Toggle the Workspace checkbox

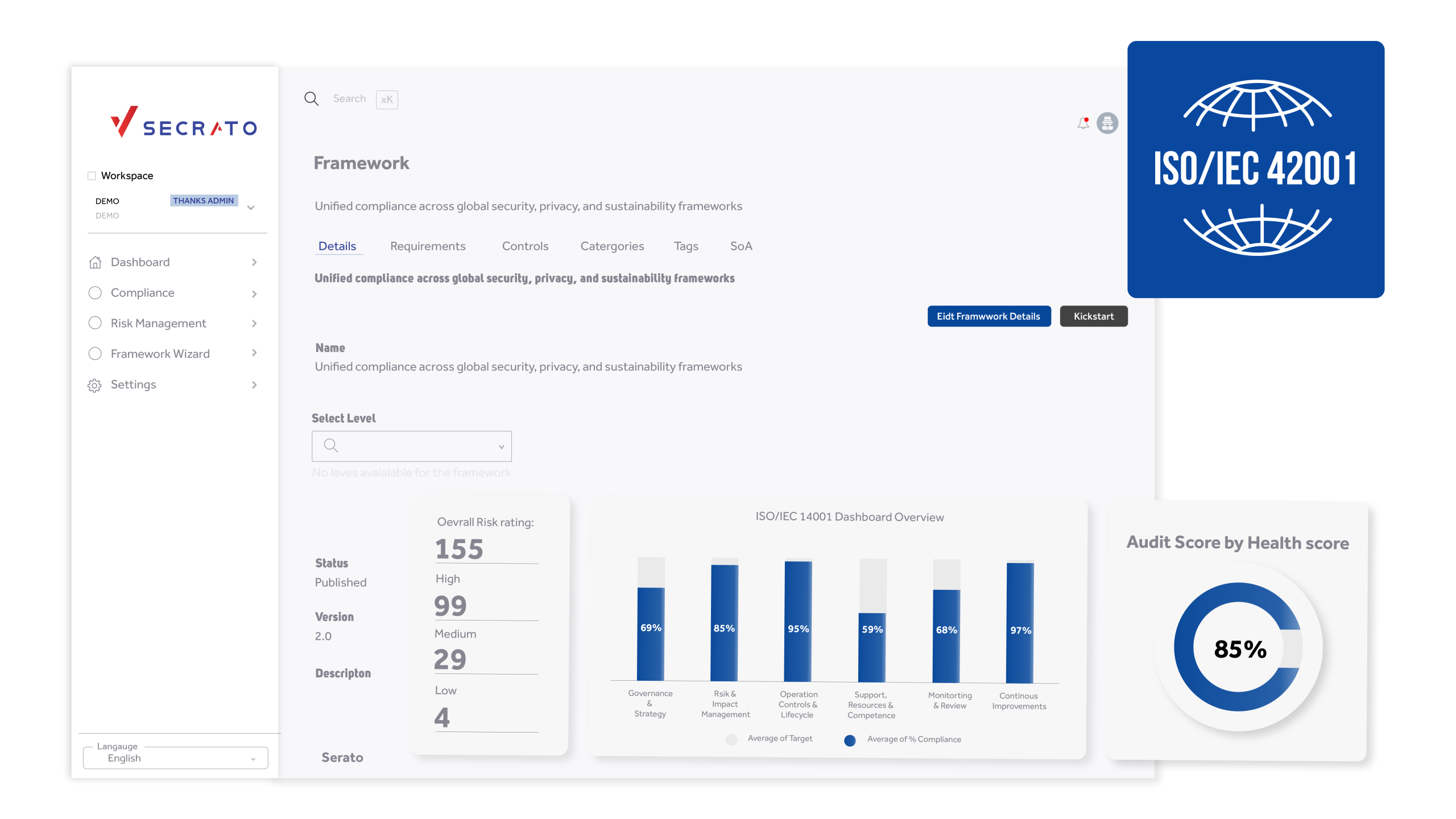(92, 176)
